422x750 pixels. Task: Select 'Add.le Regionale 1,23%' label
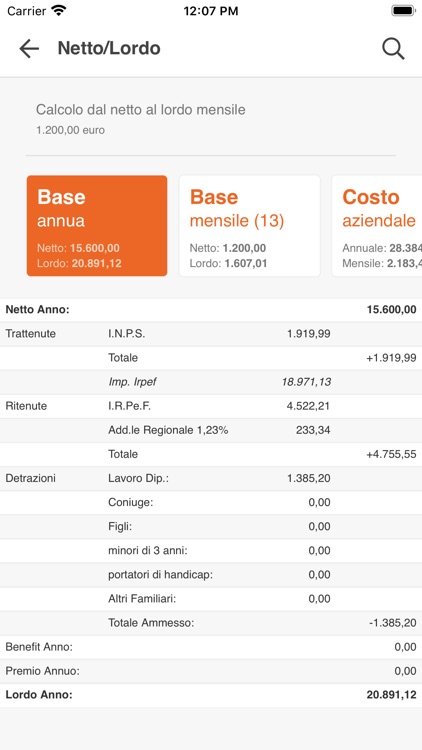point(168,430)
